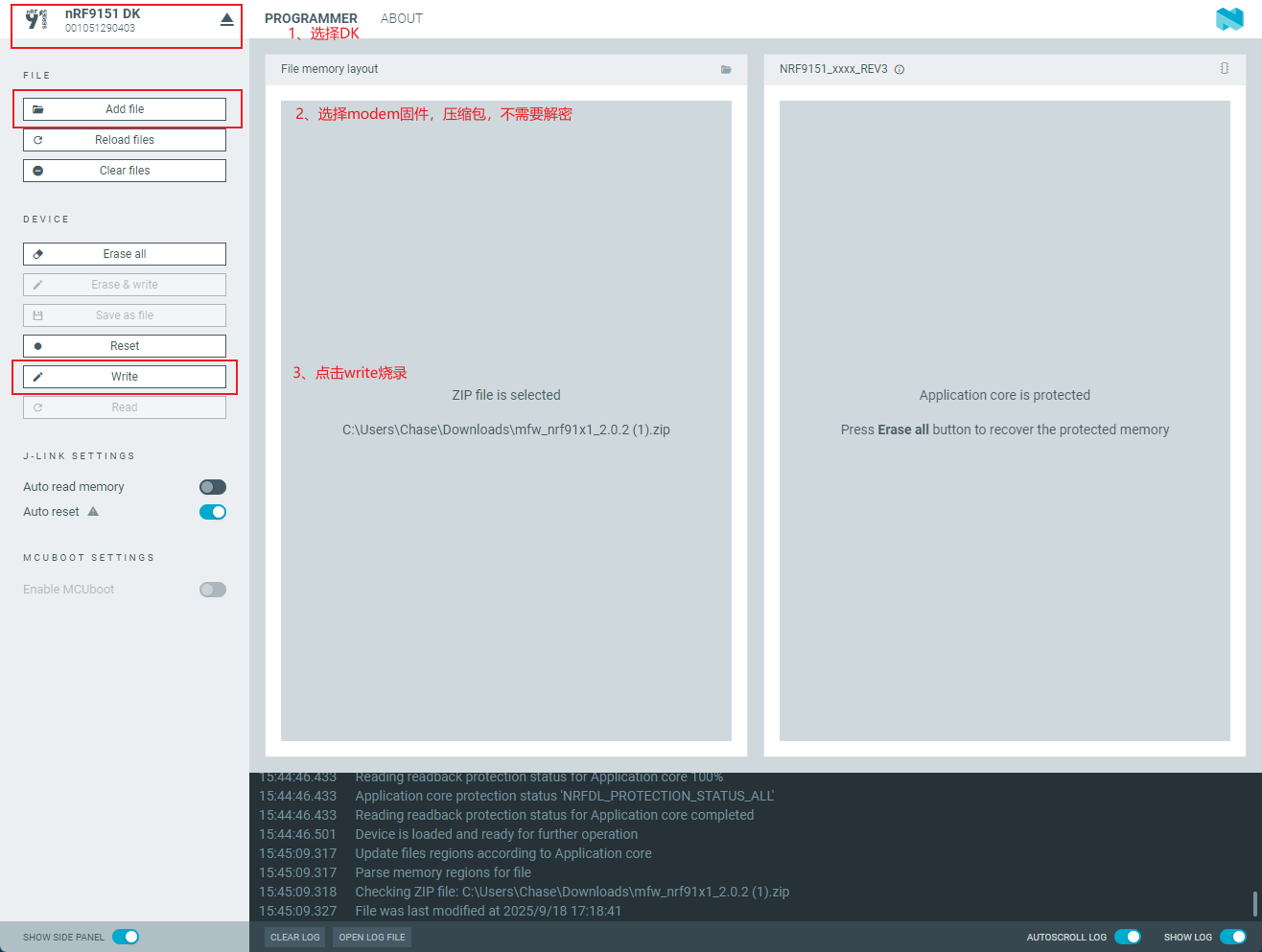
Task: Click log line 'File was last modified'
Action: point(488,911)
